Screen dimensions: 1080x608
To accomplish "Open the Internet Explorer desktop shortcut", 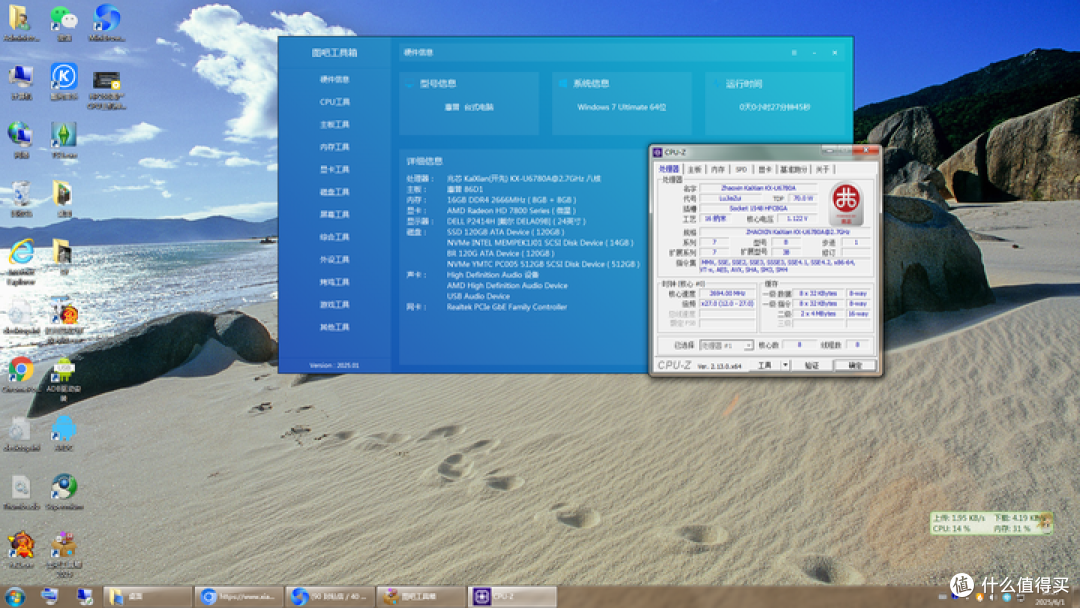I will [21, 260].
